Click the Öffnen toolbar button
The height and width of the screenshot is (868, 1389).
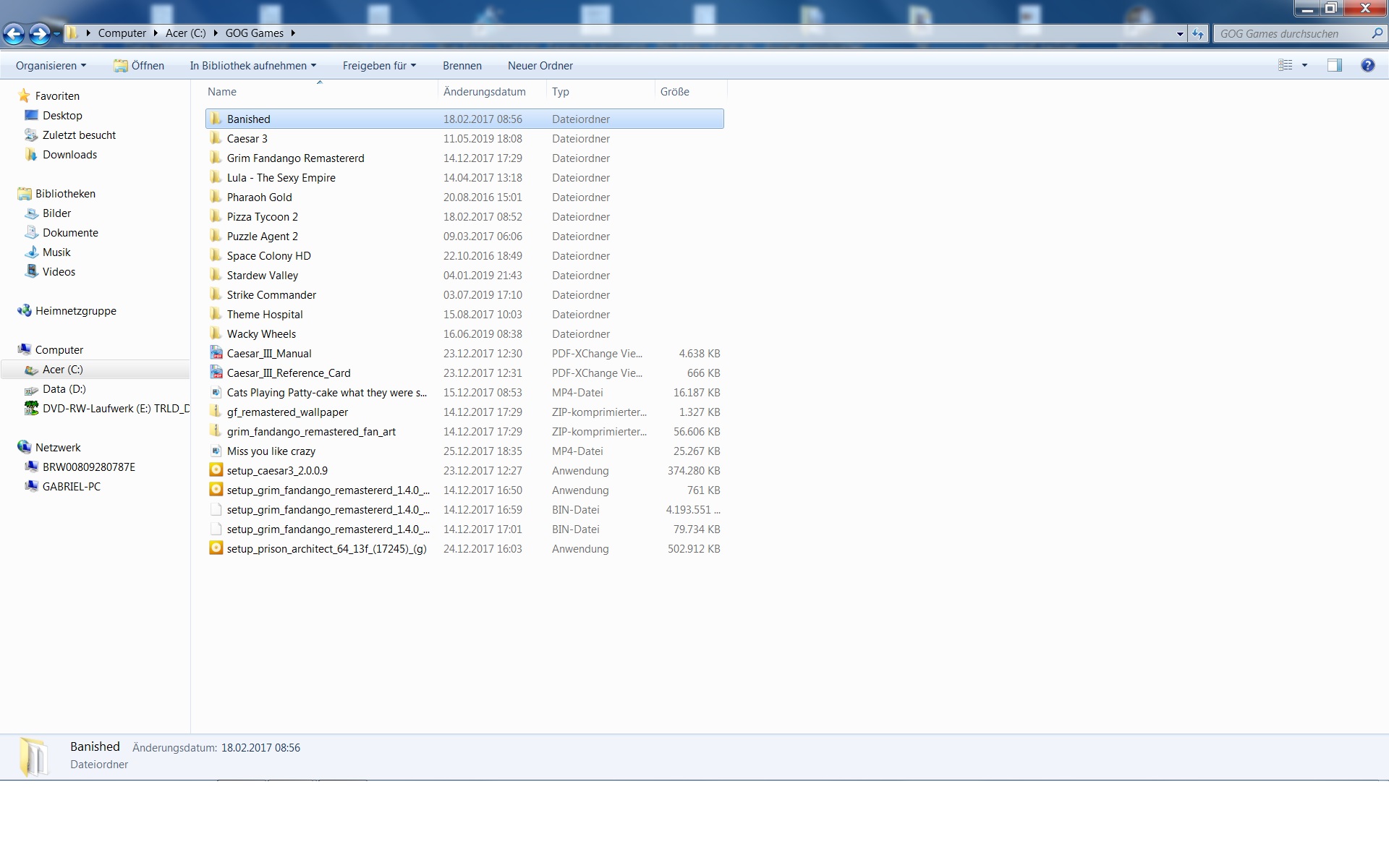click(x=139, y=65)
